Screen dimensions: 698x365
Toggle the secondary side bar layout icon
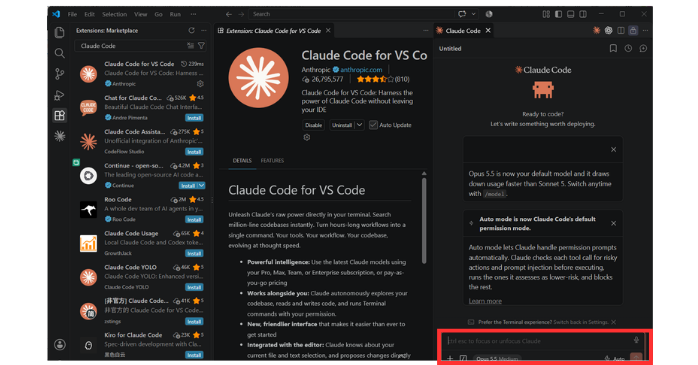(x=583, y=14)
